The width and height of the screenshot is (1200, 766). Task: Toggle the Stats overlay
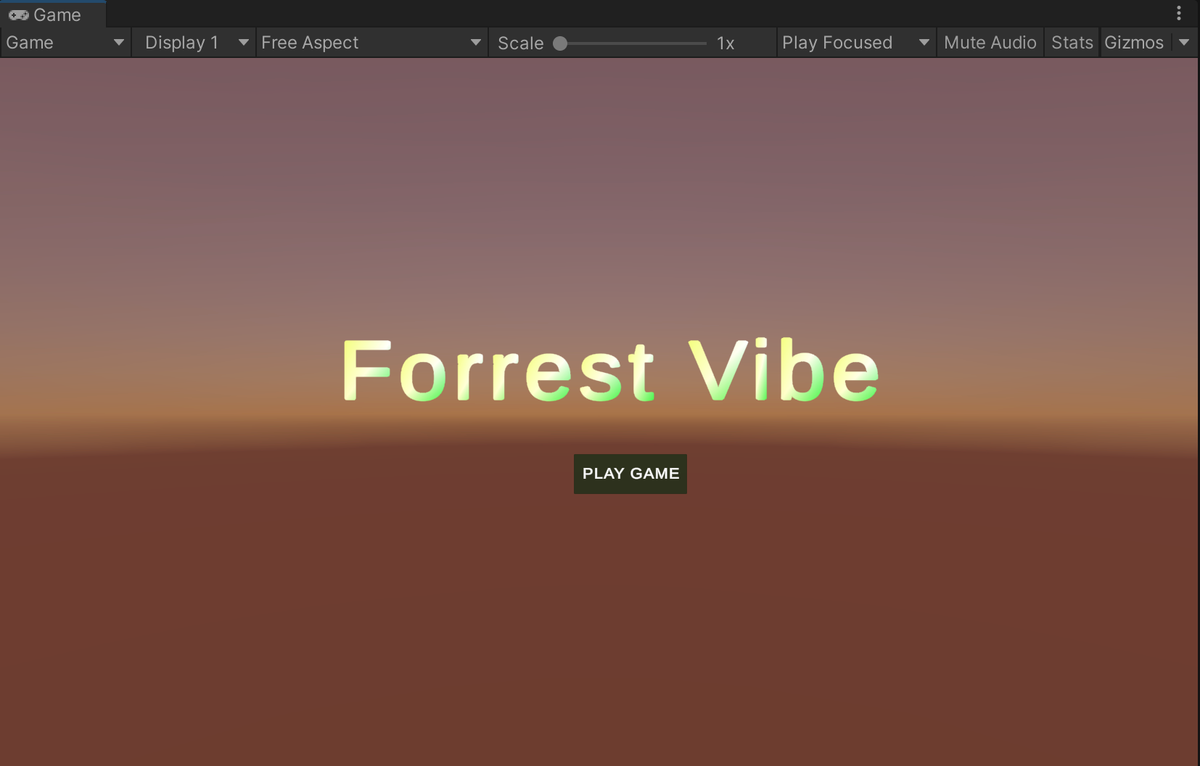coord(1072,43)
